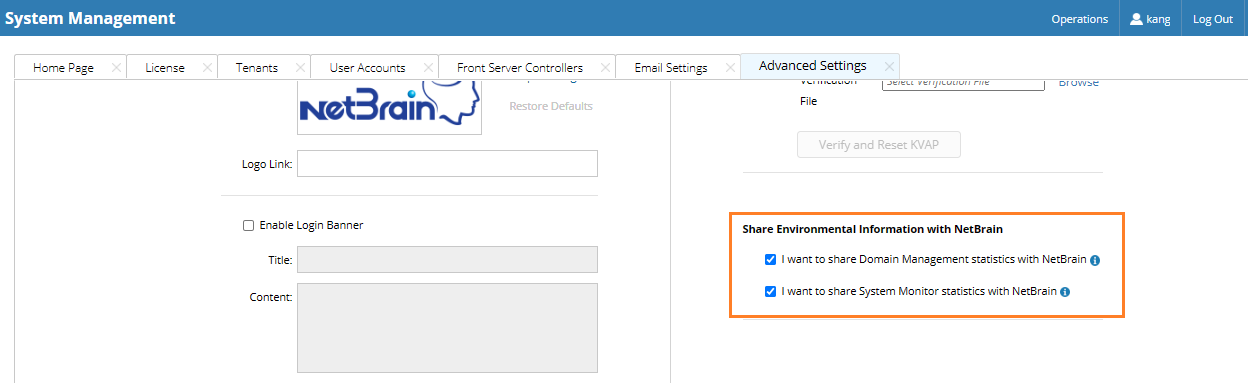Click the kang user profile icon
1248x383 pixels.
[x=1136, y=19]
